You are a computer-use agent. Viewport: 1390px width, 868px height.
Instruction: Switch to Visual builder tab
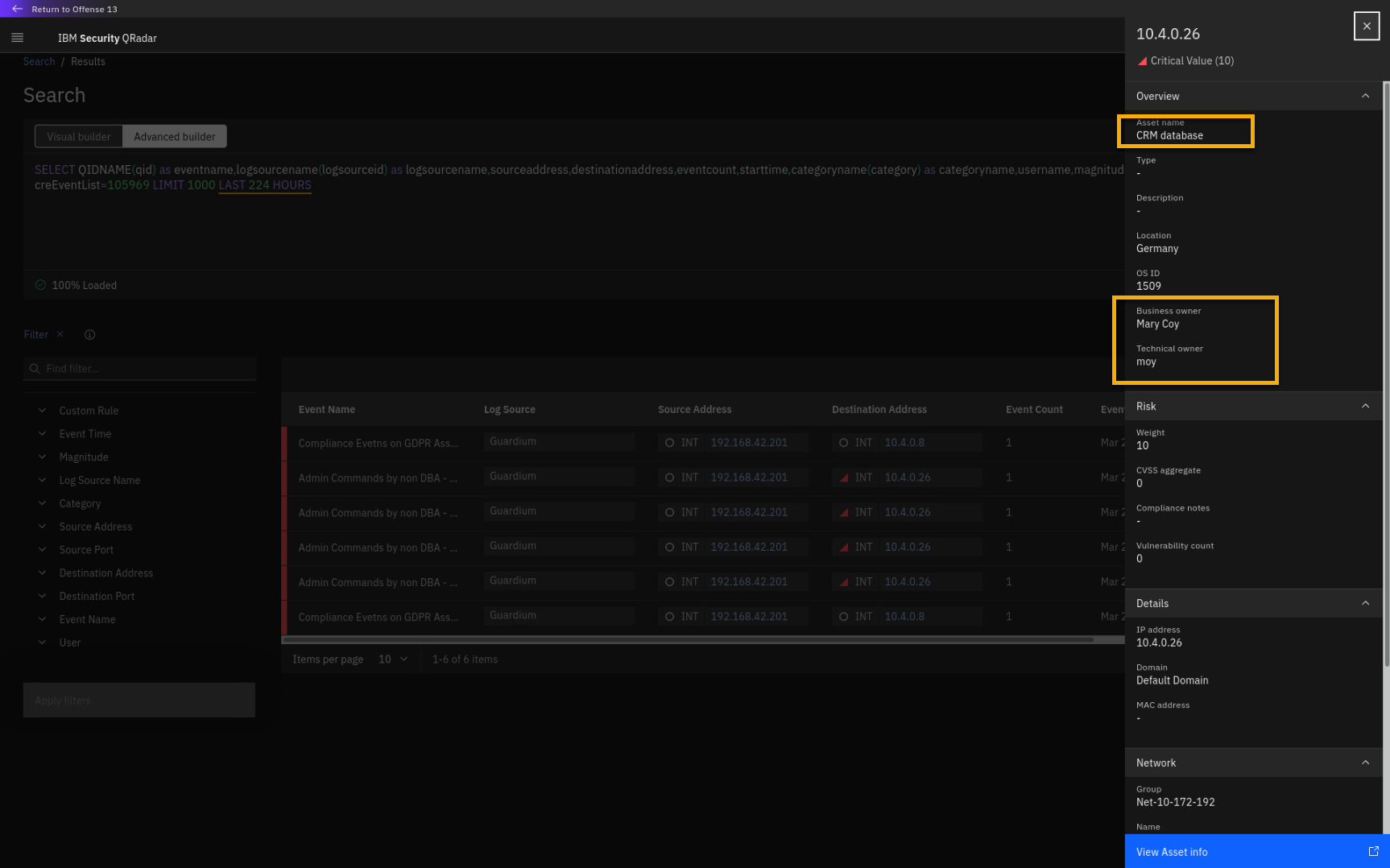(79, 137)
